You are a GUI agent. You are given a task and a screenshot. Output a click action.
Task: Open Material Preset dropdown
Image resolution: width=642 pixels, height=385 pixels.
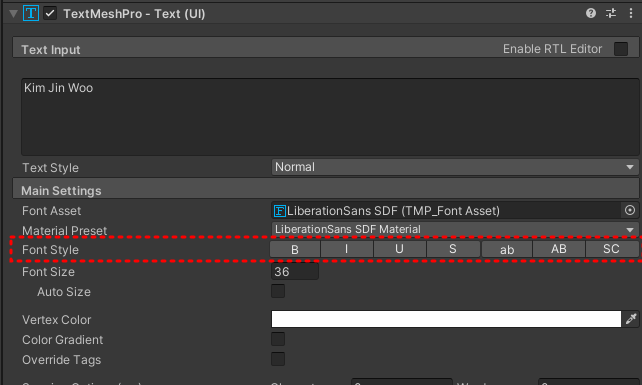[454, 229]
